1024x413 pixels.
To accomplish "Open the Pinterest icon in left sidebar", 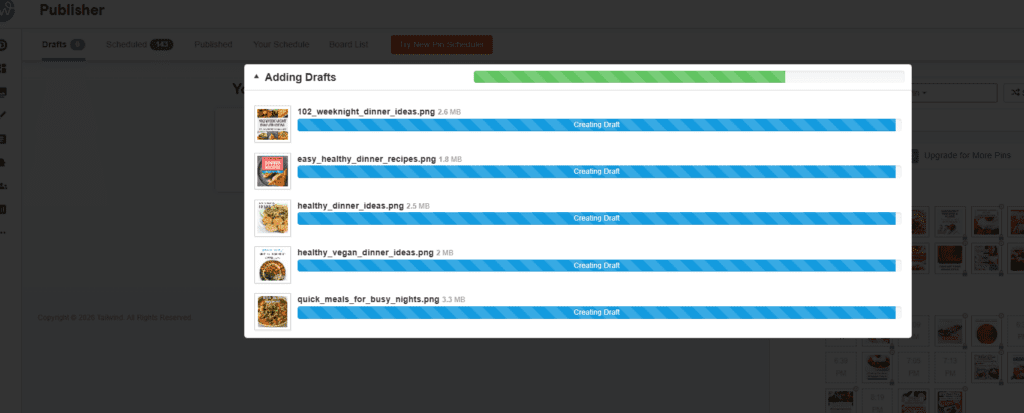I will [x=4, y=46].
